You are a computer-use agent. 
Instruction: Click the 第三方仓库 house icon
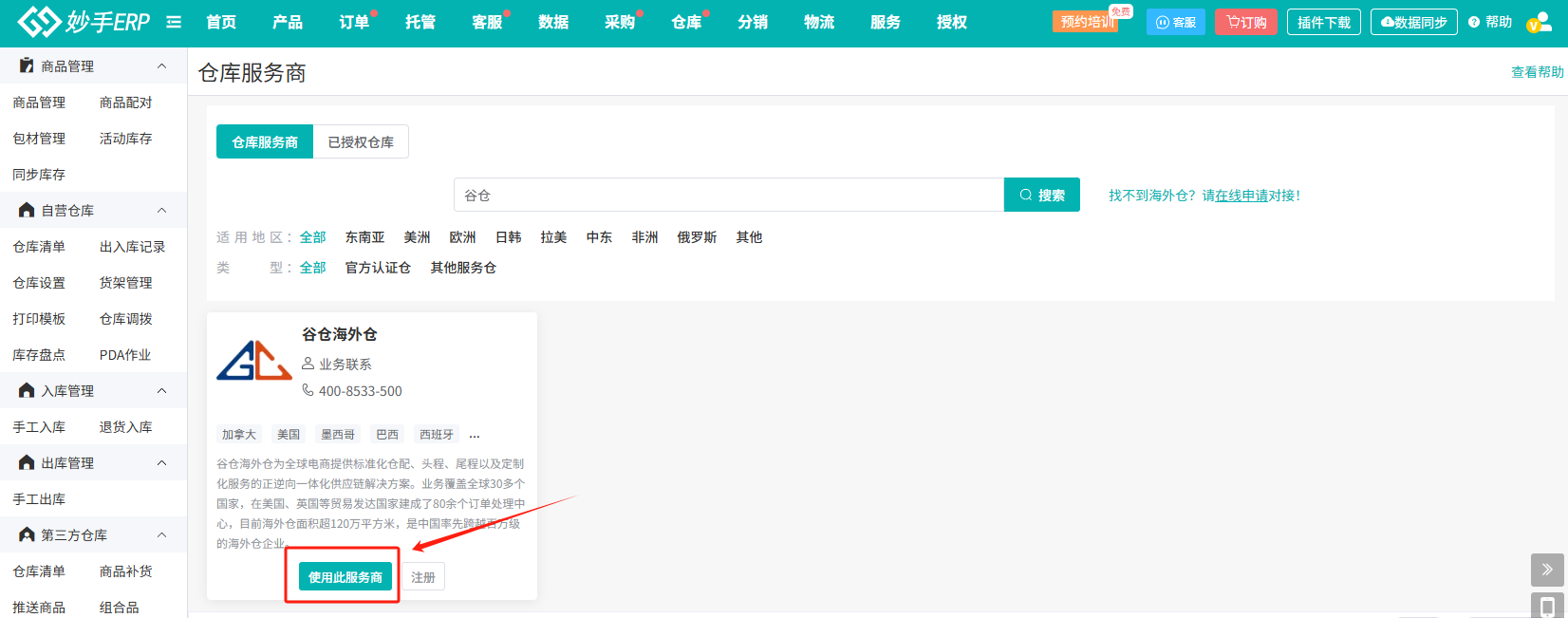pyautogui.click(x=27, y=534)
